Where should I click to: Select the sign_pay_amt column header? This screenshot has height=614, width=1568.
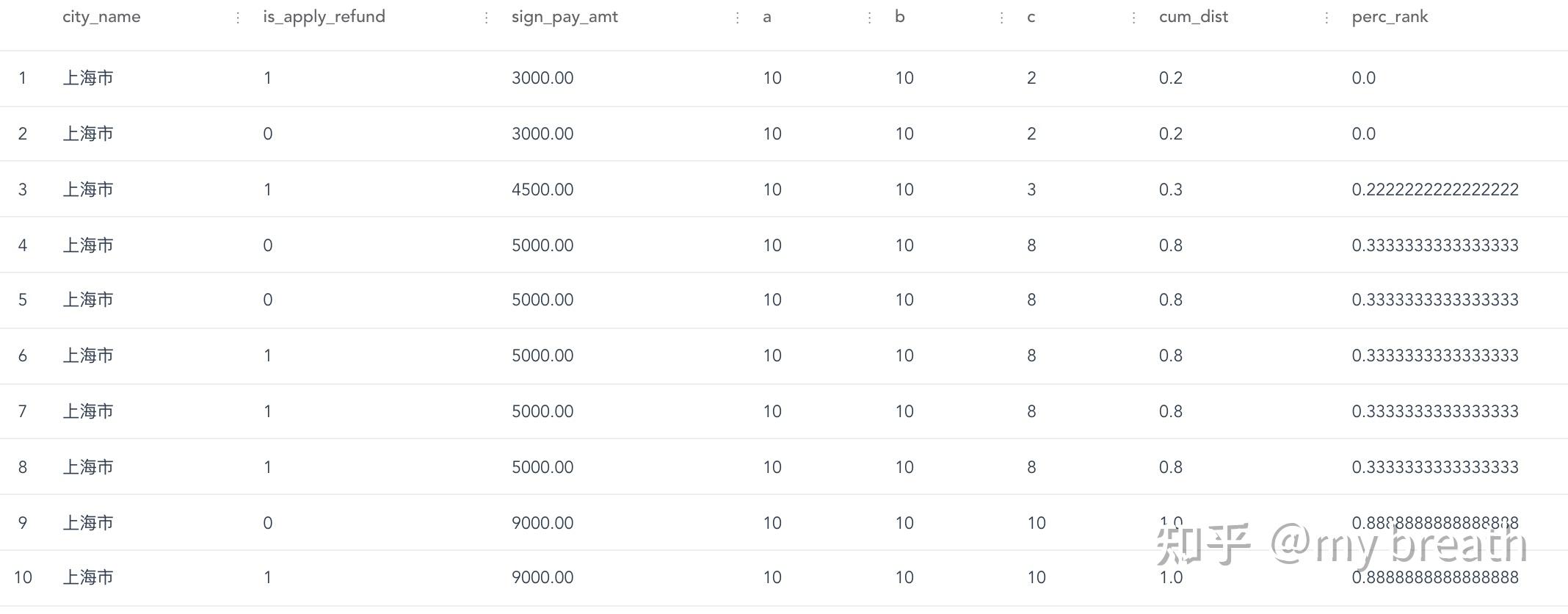[x=565, y=17]
